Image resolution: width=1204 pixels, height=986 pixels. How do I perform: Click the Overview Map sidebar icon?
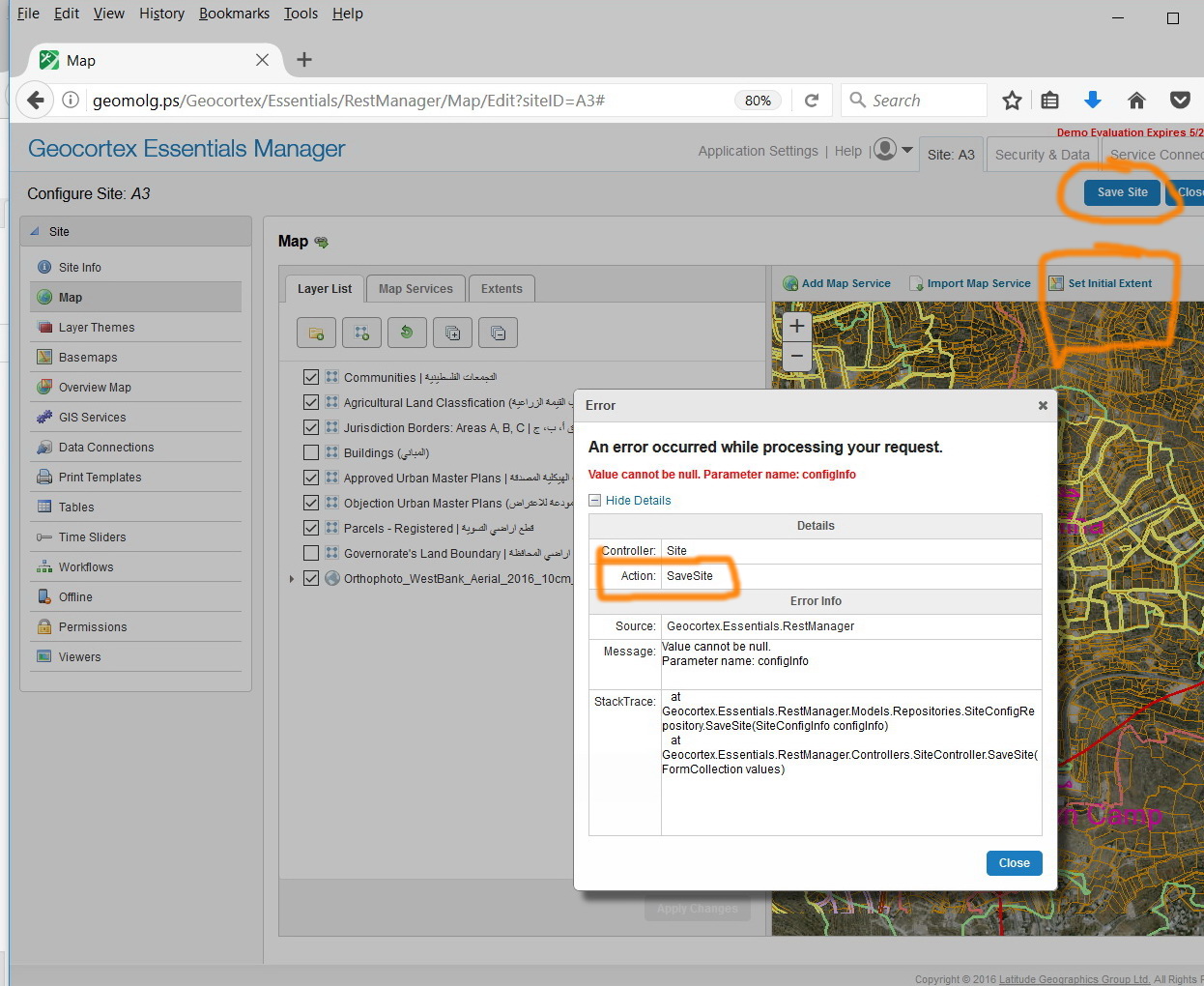44,387
